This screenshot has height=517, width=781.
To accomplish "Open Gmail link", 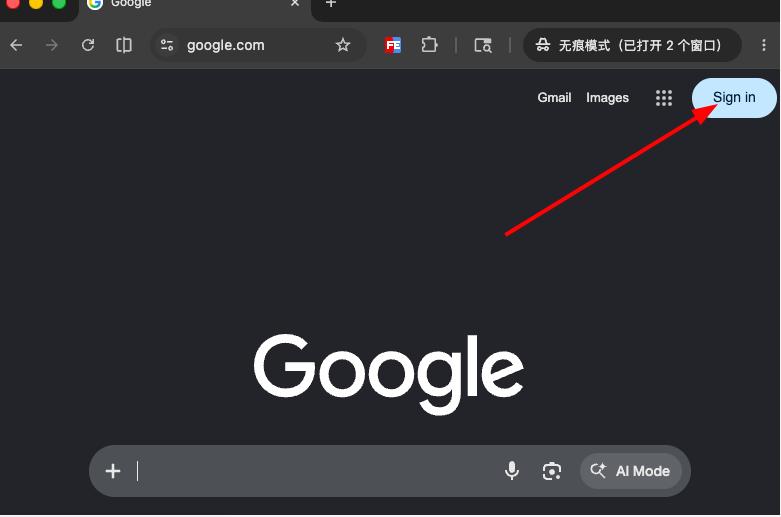I will pyautogui.click(x=554, y=98).
